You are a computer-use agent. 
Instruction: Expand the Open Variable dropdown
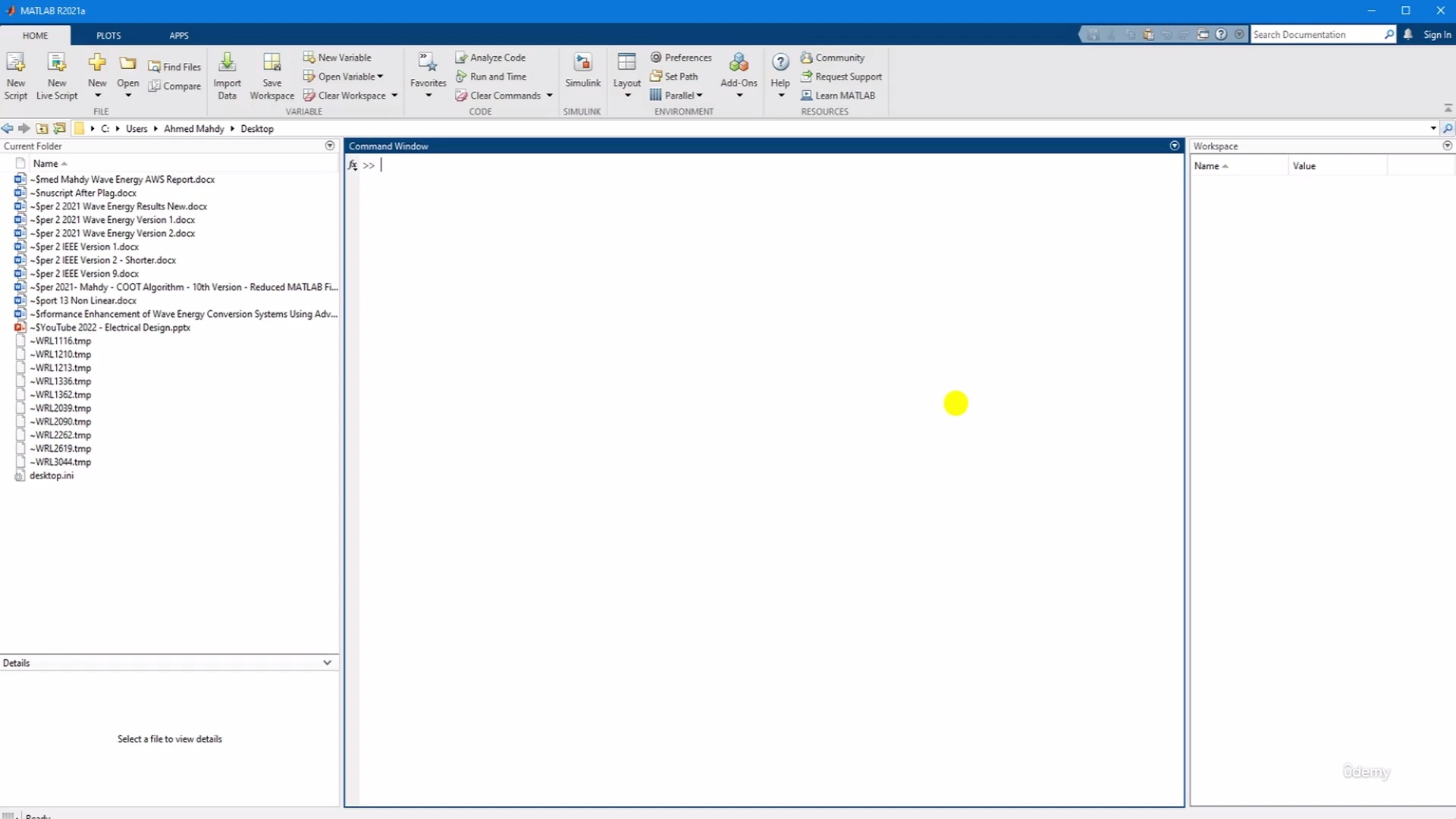pos(380,77)
